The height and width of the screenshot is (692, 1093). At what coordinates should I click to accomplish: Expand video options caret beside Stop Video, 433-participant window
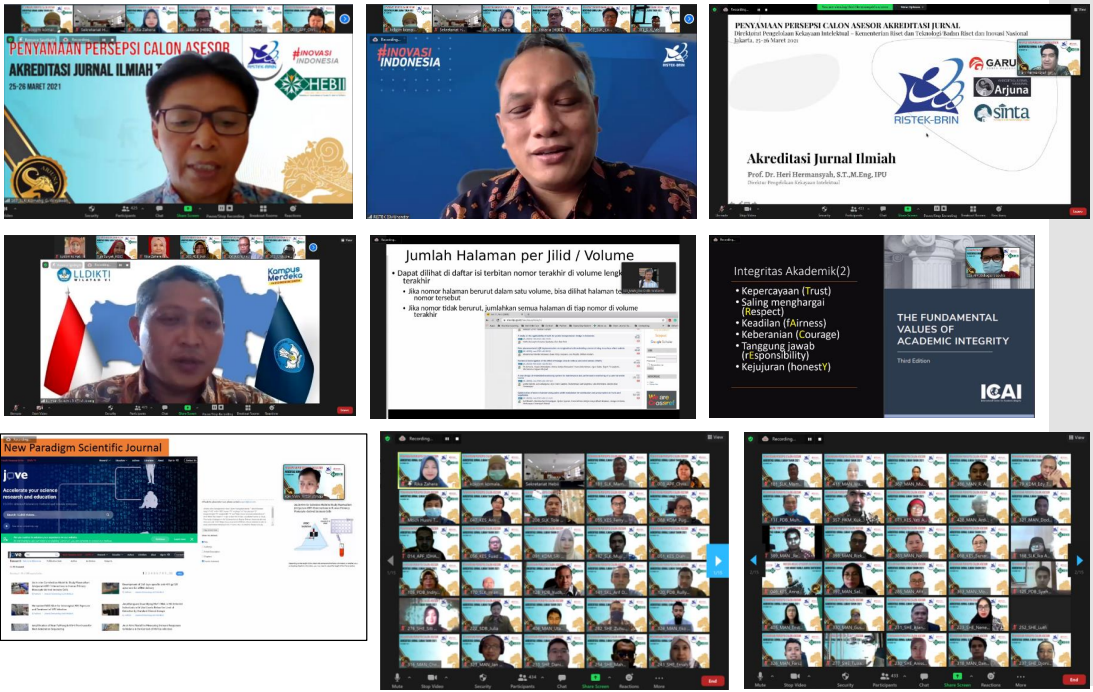[807, 676]
